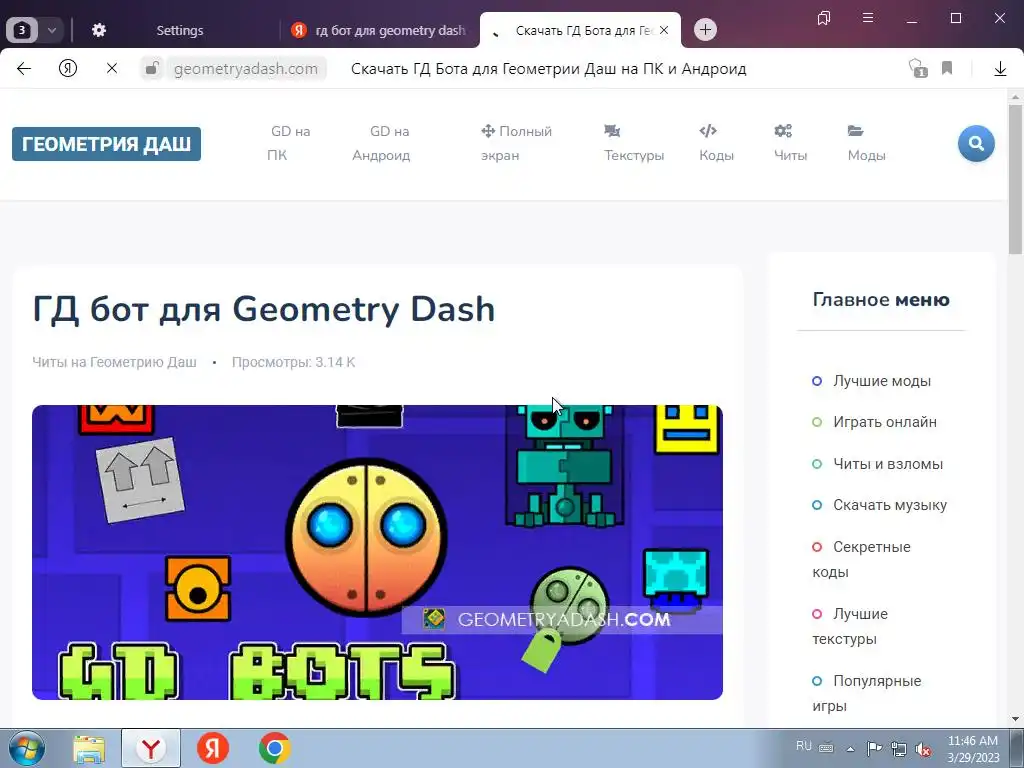Screen dimensions: 1024x768
Task: Show hidden system tray icons
Action: [850, 748]
